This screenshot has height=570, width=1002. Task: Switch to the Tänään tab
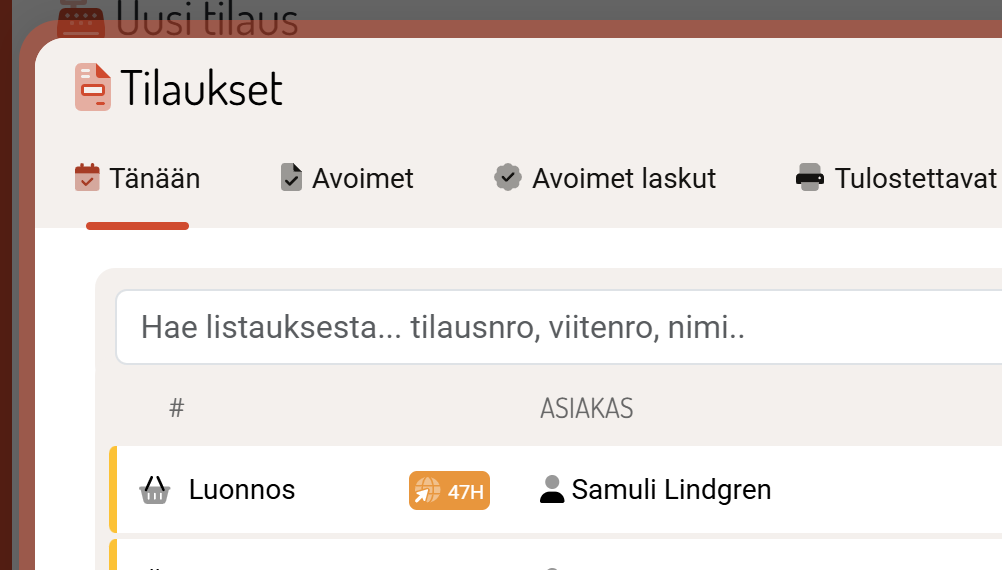tap(154, 179)
